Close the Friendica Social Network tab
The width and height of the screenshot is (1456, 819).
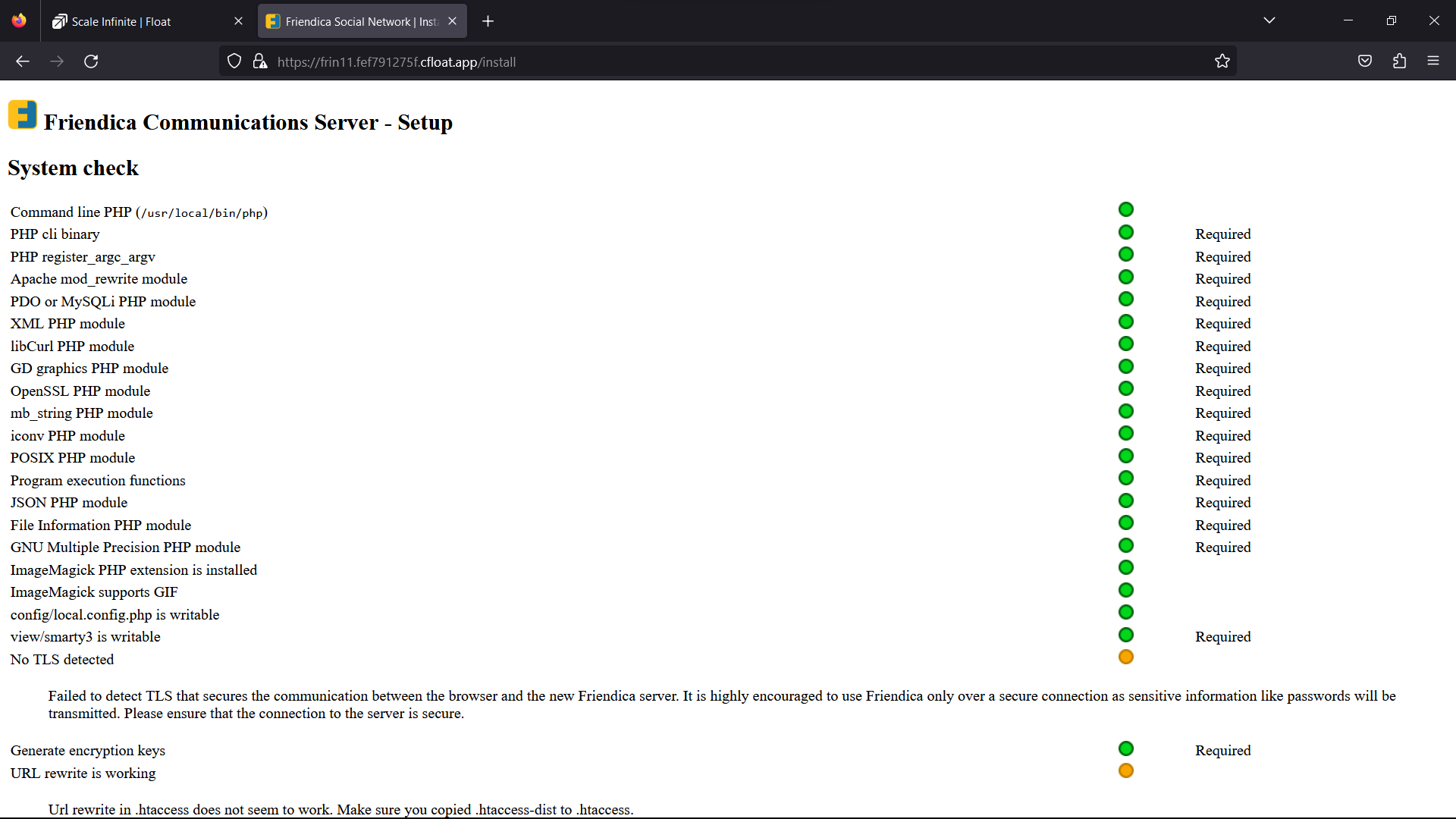[452, 21]
